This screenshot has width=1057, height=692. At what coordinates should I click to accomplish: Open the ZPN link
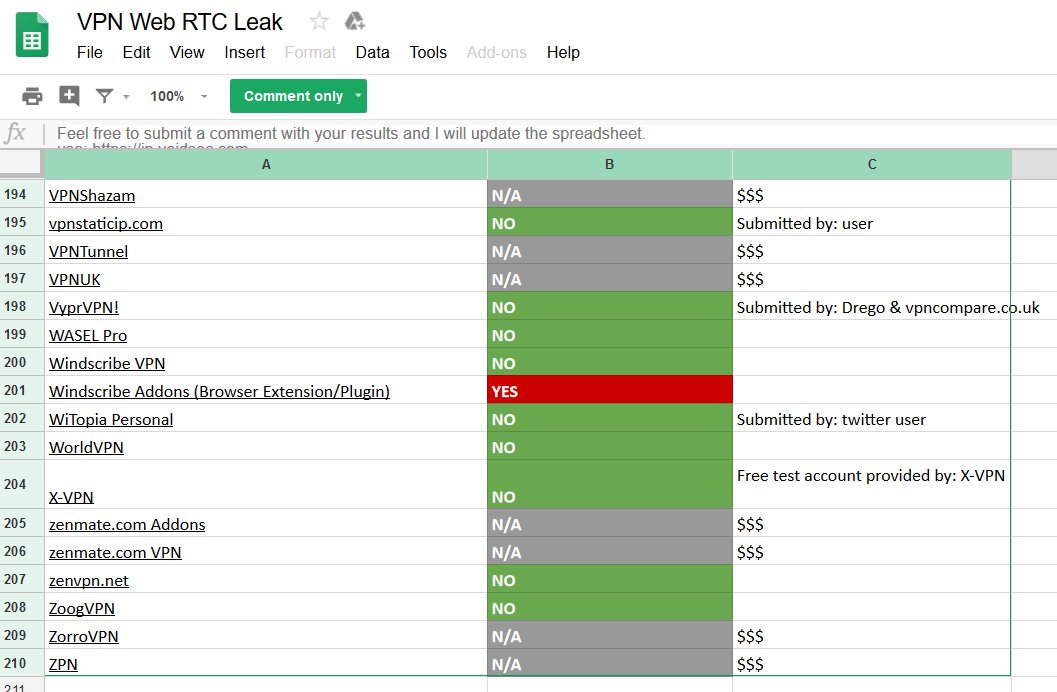click(63, 664)
